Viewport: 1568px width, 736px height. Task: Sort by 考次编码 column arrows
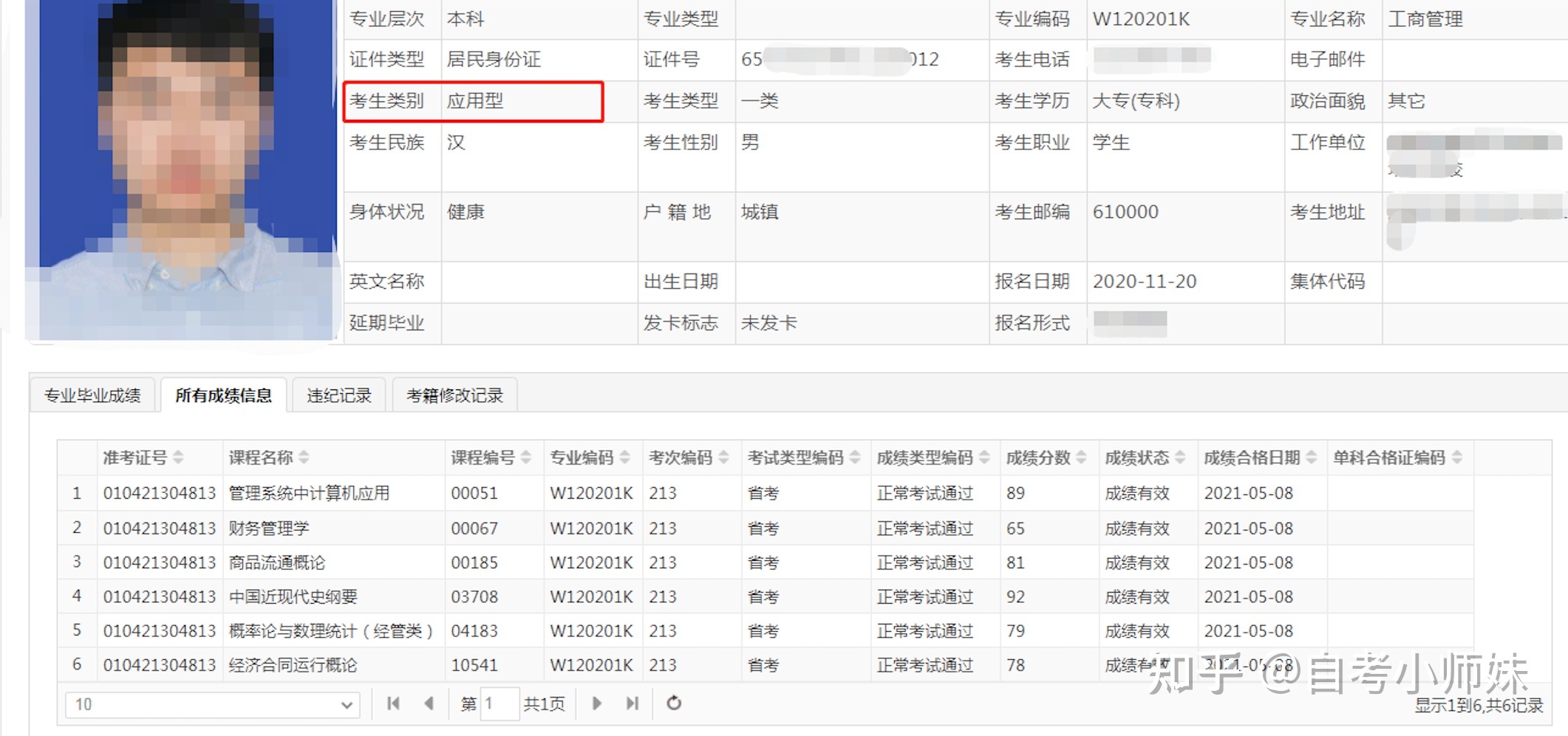[723, 458]
